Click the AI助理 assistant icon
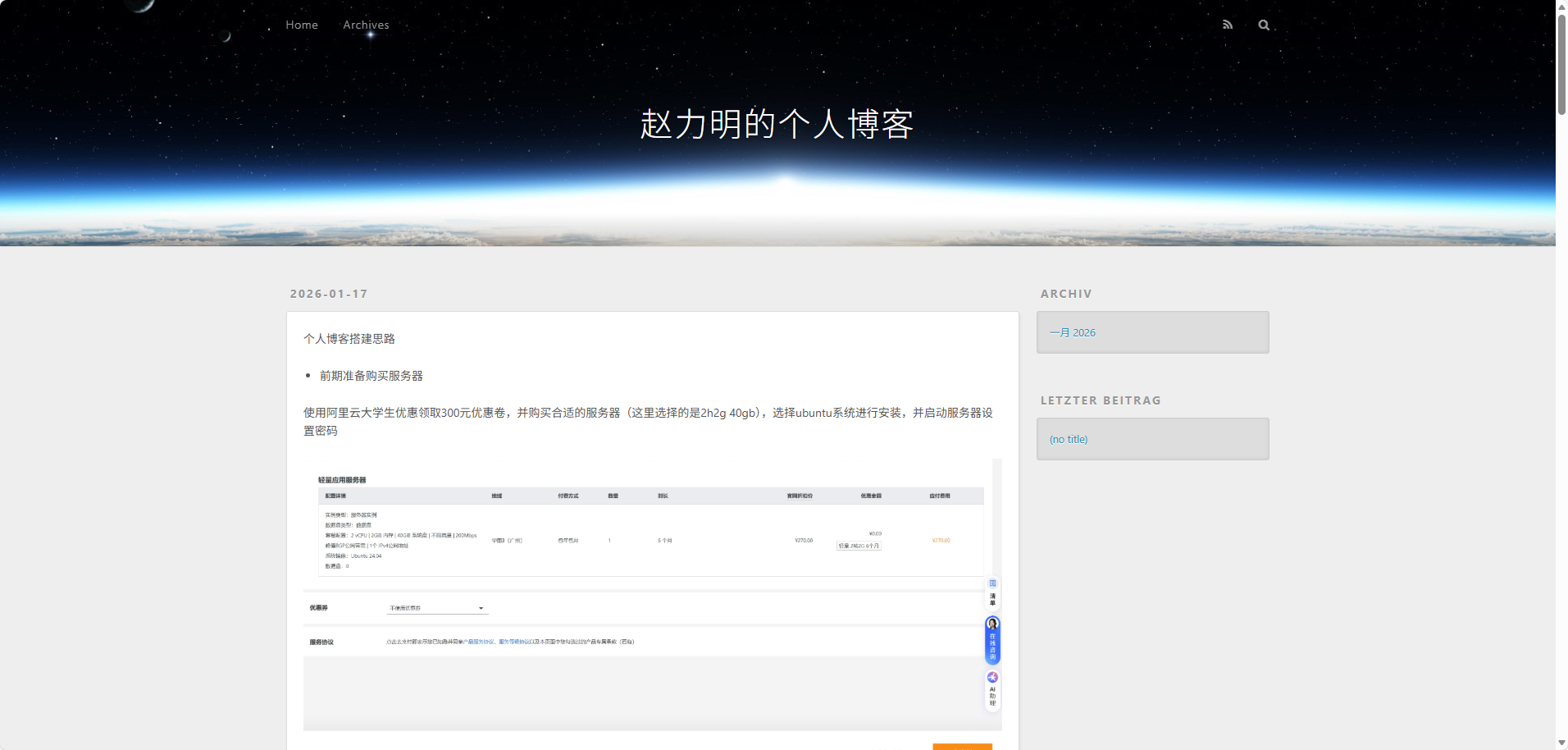This screenshot has width=1568, height=750. pos(992,678)
